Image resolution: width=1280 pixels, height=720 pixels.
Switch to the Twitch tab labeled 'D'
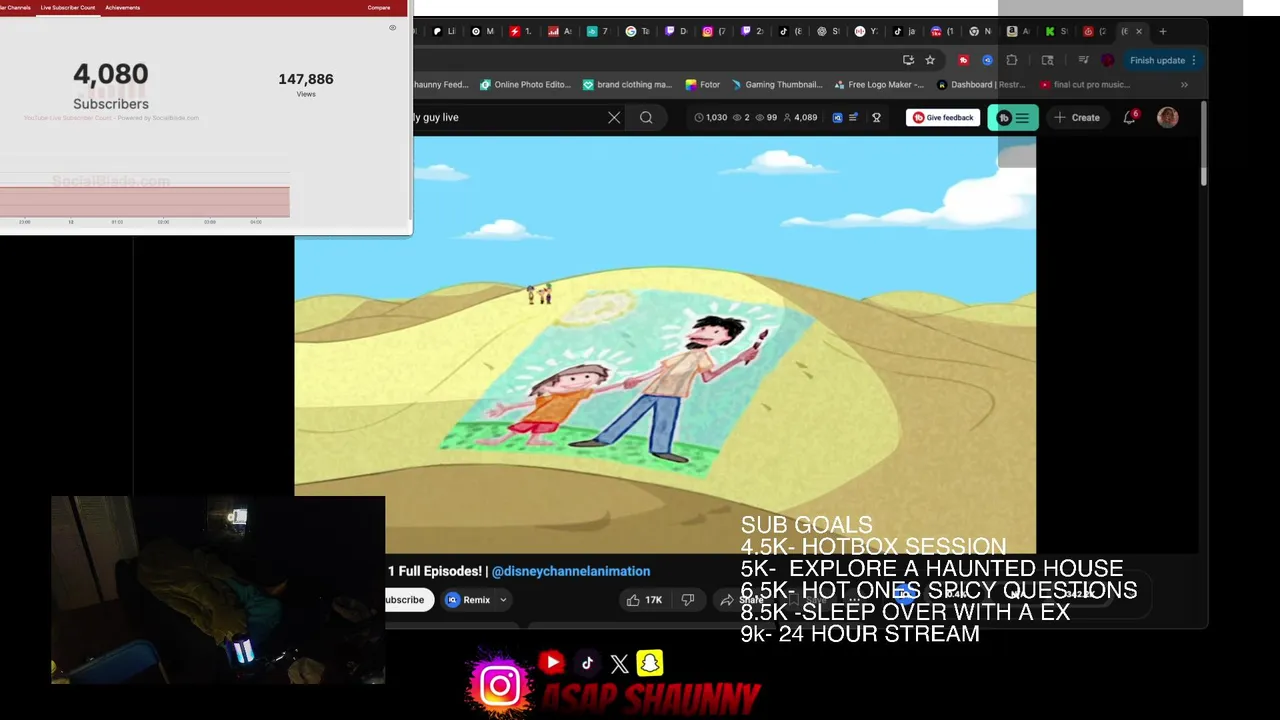point(677,31)
